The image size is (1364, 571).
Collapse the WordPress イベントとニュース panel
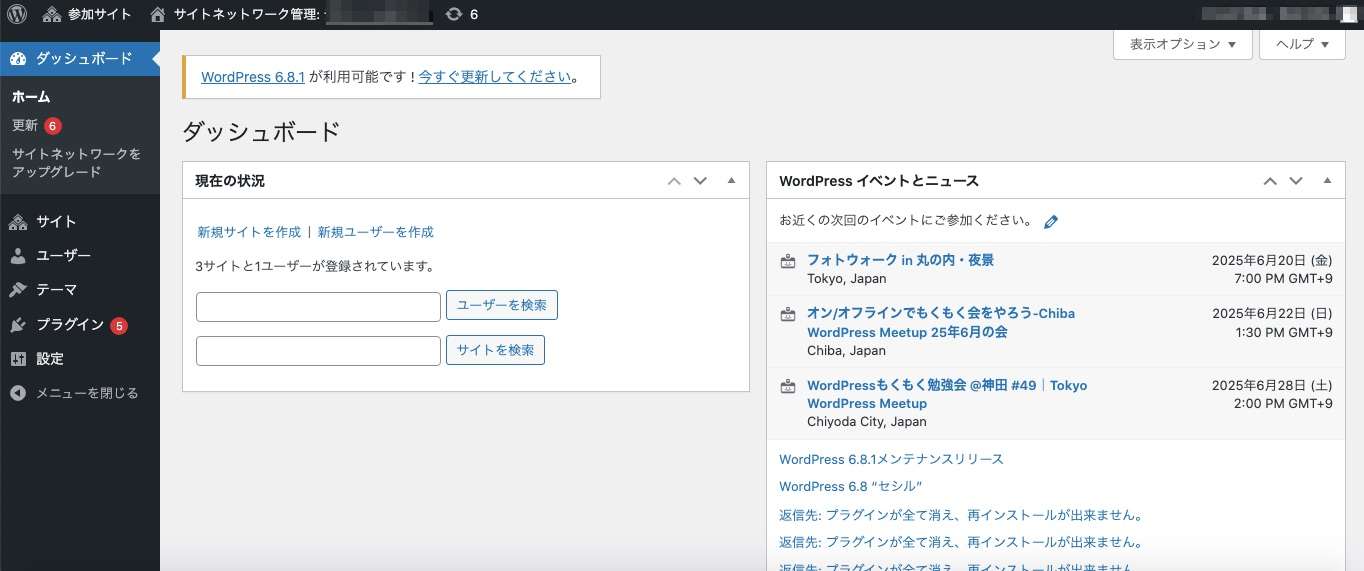tap(1327, 181)
